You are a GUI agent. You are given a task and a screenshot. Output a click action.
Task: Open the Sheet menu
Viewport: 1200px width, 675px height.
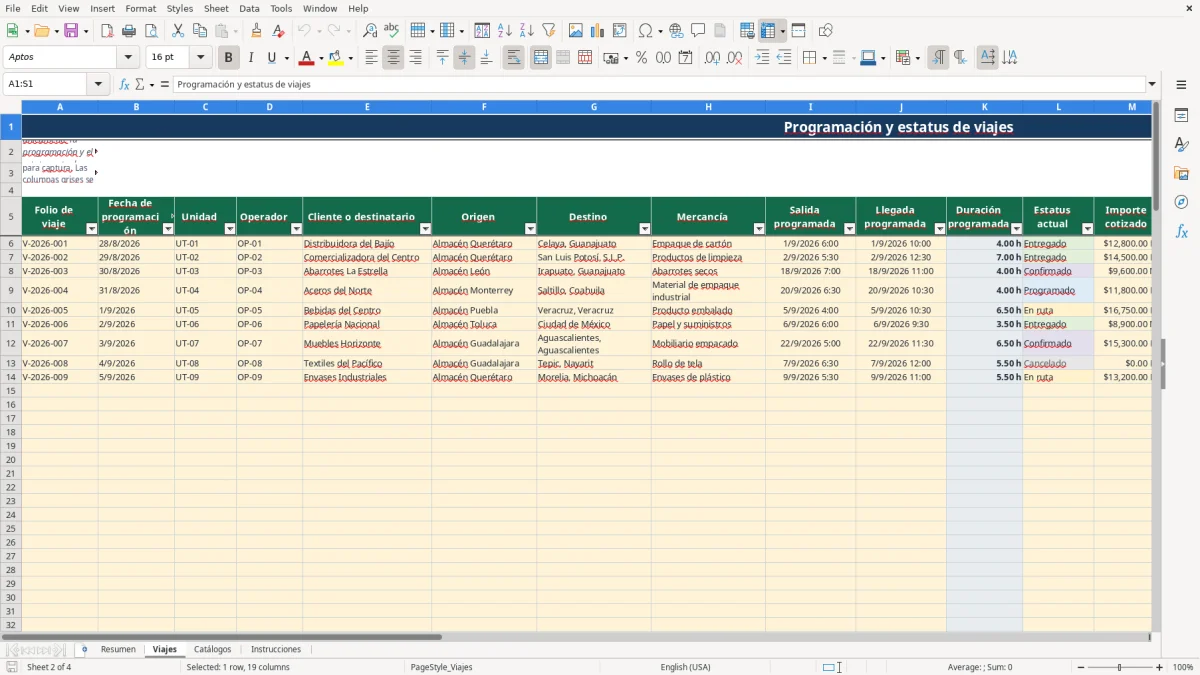point(216,8)
